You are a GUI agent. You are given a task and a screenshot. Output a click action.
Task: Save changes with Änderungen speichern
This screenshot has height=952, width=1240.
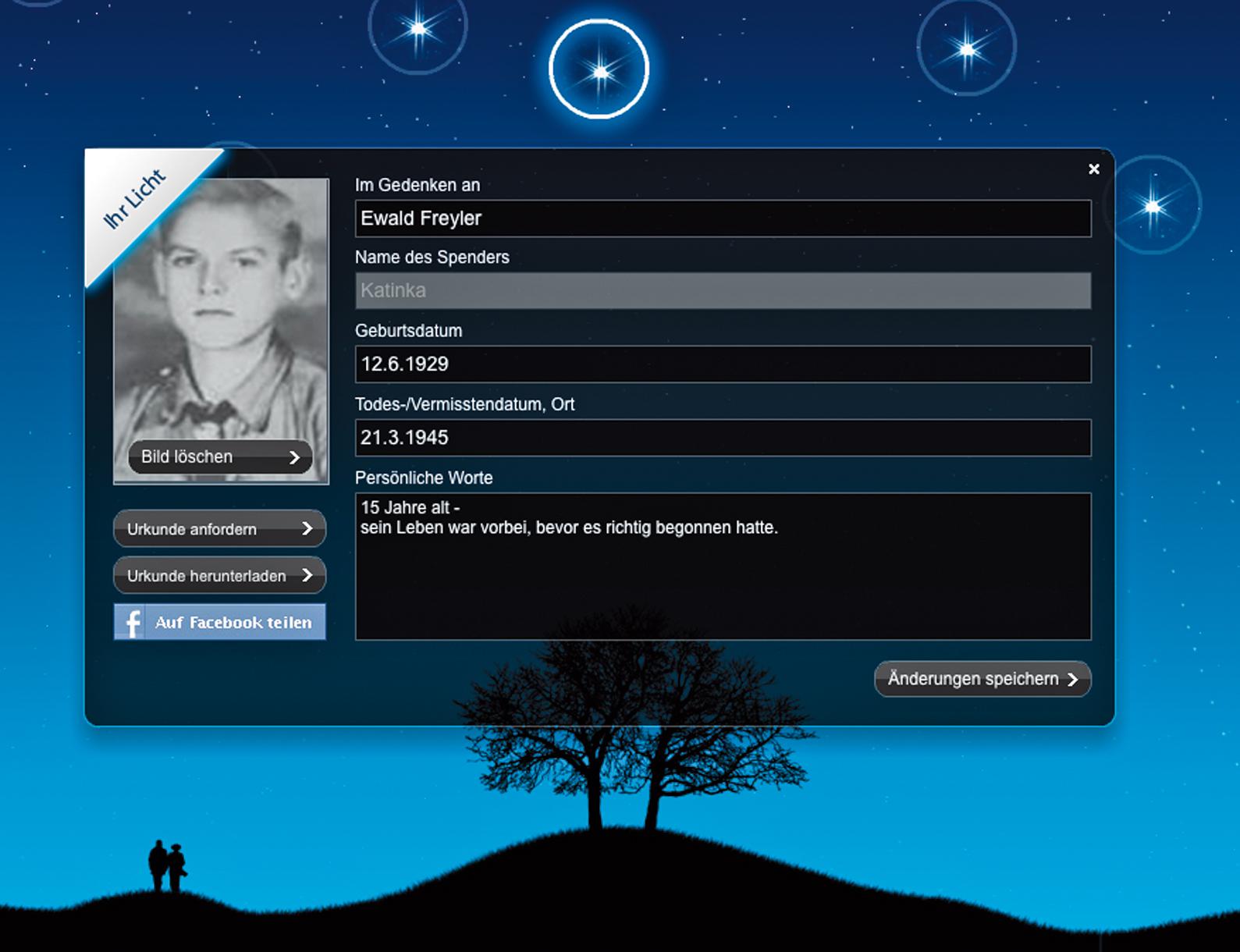pos(982,679)
